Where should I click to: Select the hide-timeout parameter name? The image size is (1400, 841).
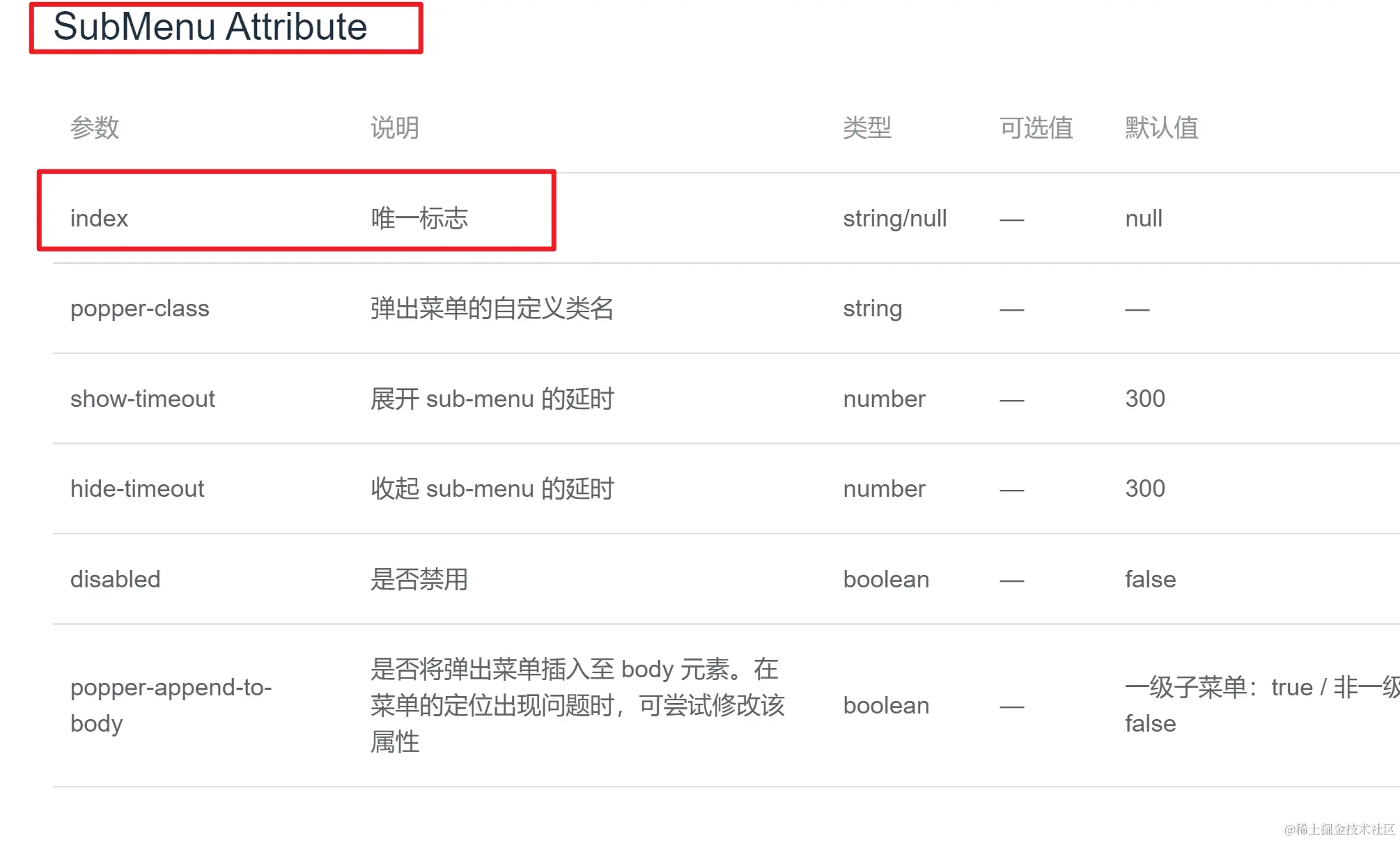point(137,488)
